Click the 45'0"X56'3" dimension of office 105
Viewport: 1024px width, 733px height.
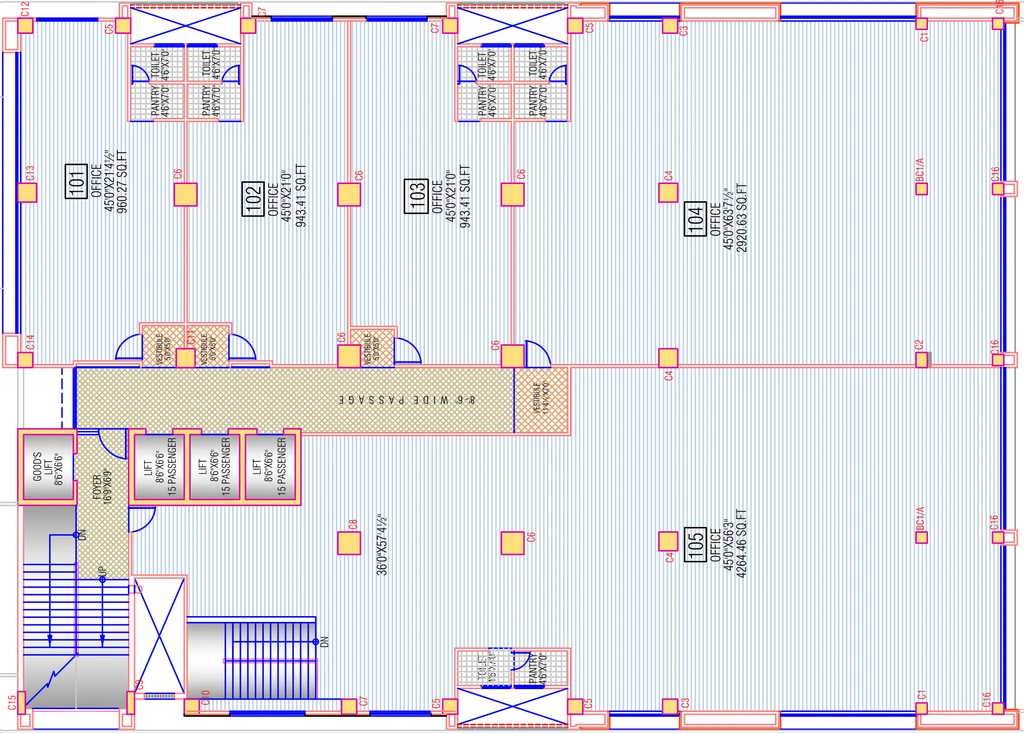click(728, 544)
